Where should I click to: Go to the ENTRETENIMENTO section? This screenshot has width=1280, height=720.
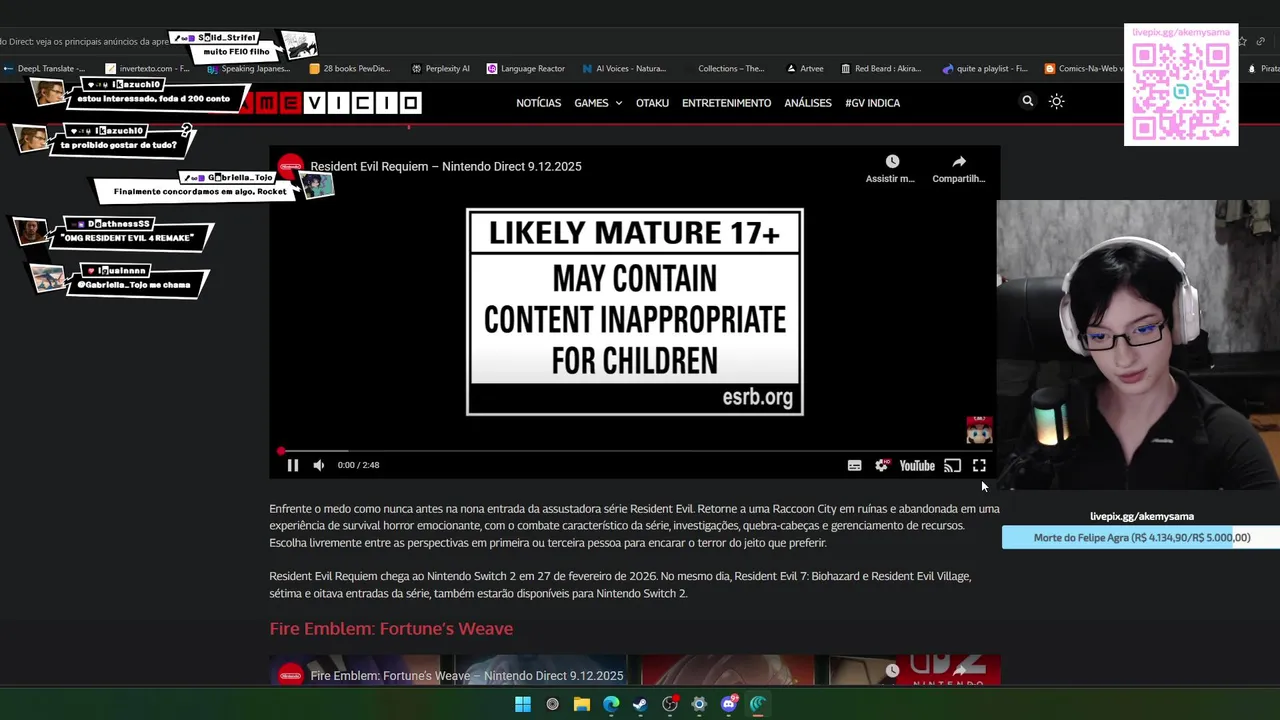tap(727, 103)
